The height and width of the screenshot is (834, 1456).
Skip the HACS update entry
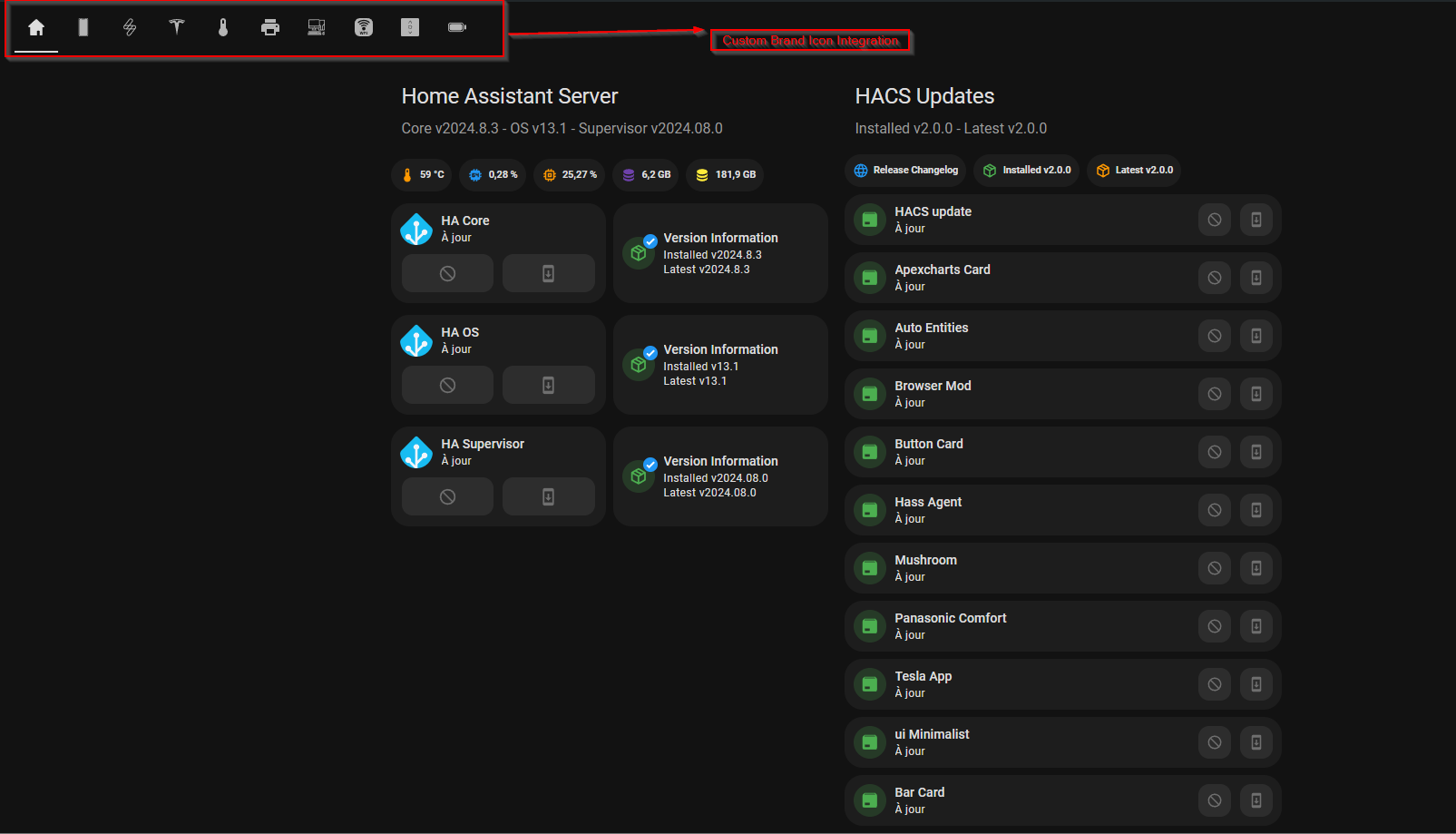coord(1214,220)
